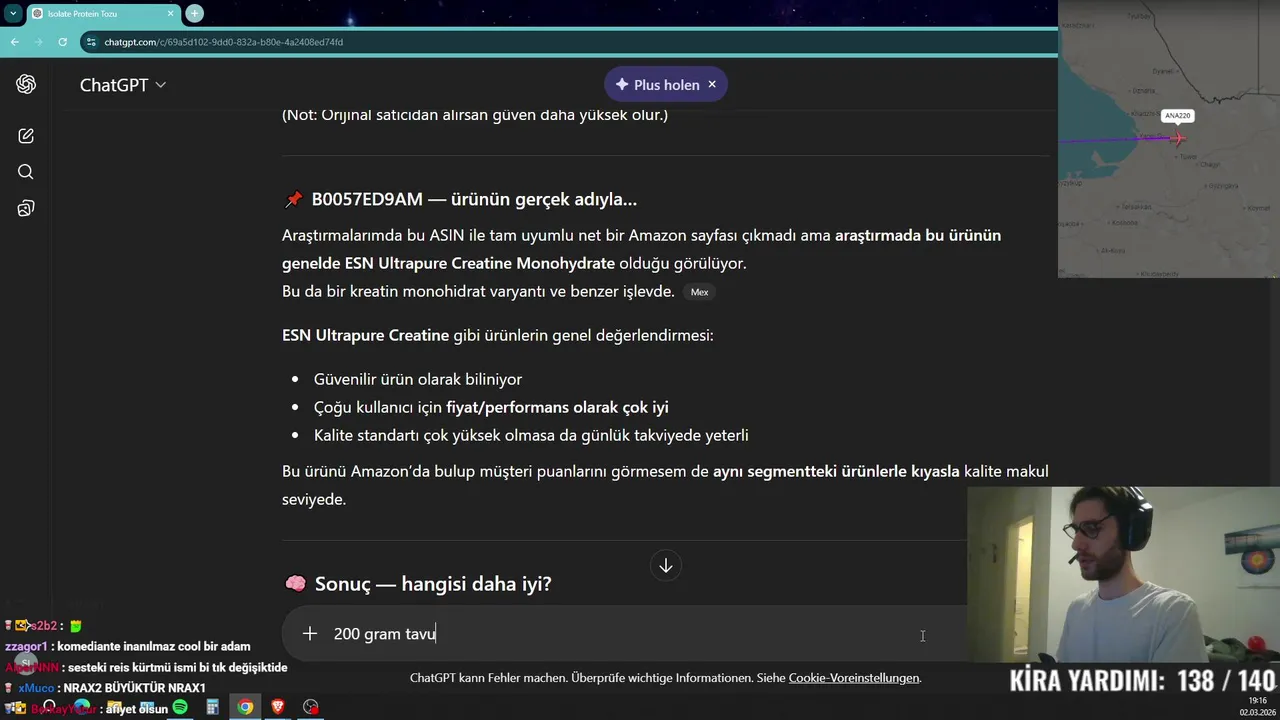The width and height of the screenshot is (1280, 720).
Task: Jump to bottom with the down-arrow button
Action: pyautogui.click(x=665, y=566)
